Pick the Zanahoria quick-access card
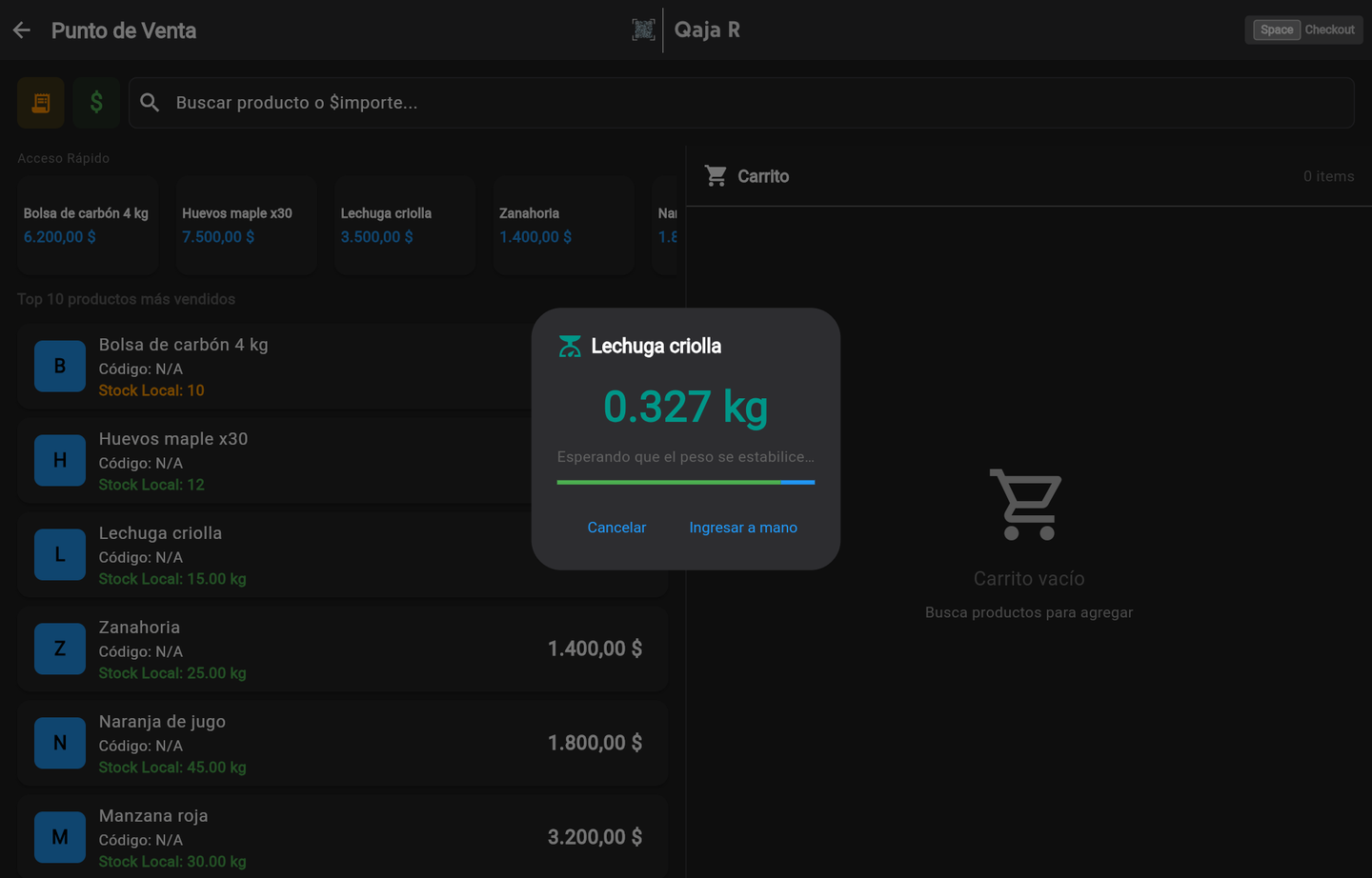The image size is (1372, 878). 563,226
